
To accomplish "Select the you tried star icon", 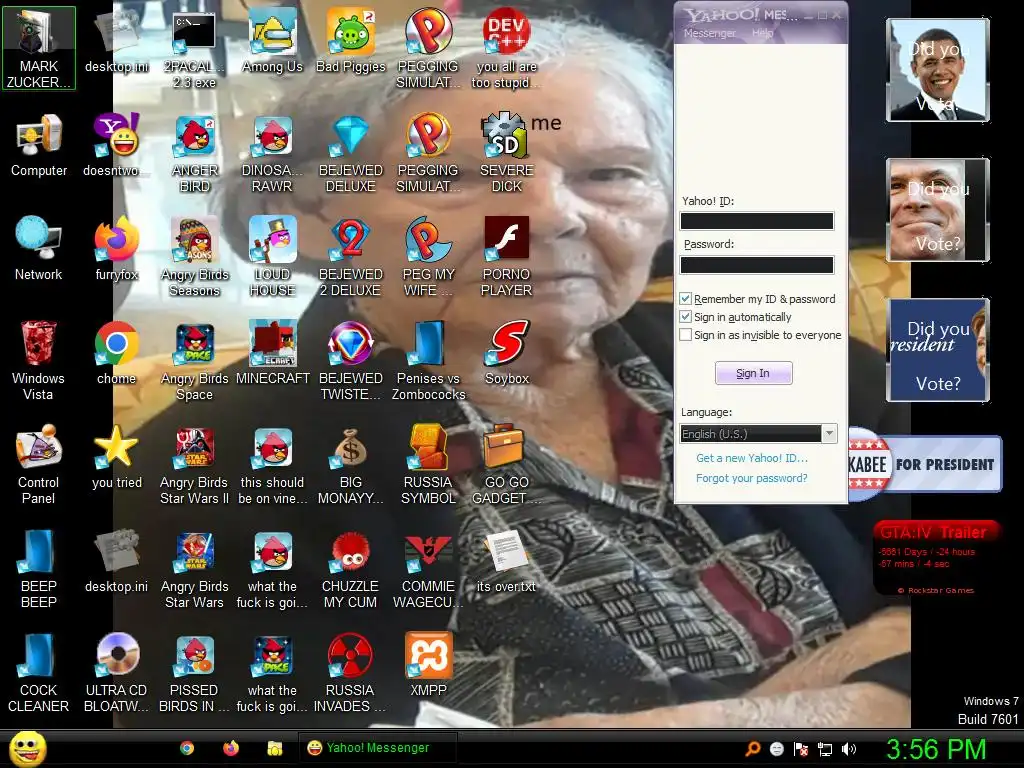I will pos(116,457).
